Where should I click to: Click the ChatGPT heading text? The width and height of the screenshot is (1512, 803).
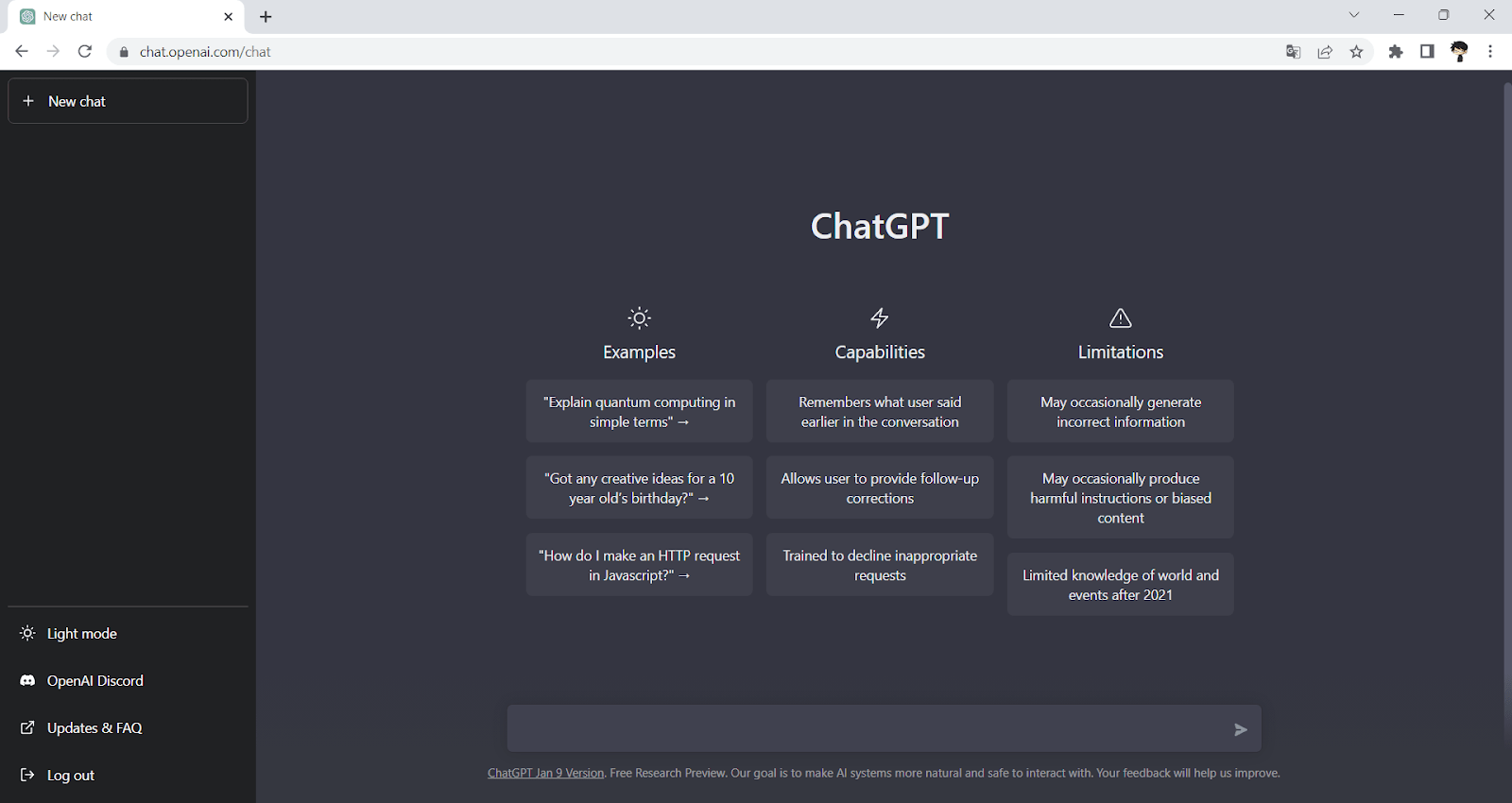[880, 227]
